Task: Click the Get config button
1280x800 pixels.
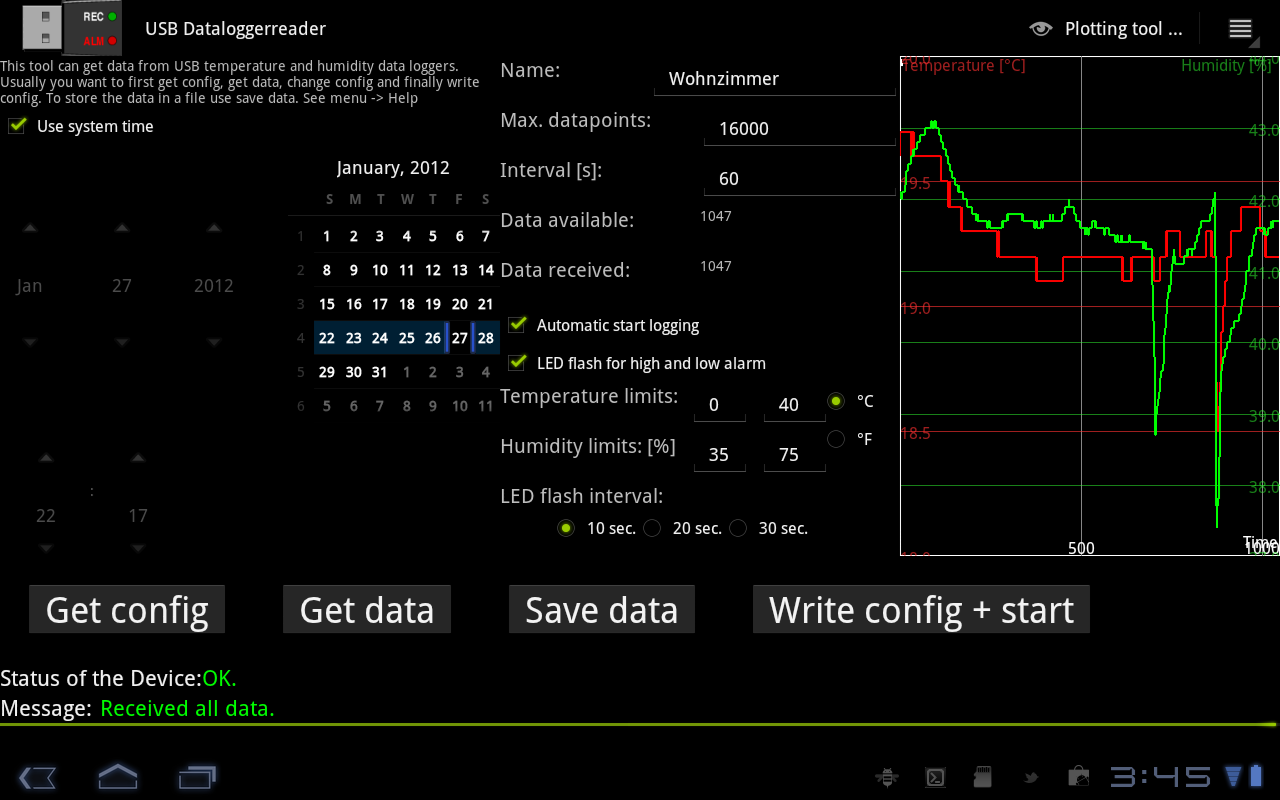Action: coord(127,610)
